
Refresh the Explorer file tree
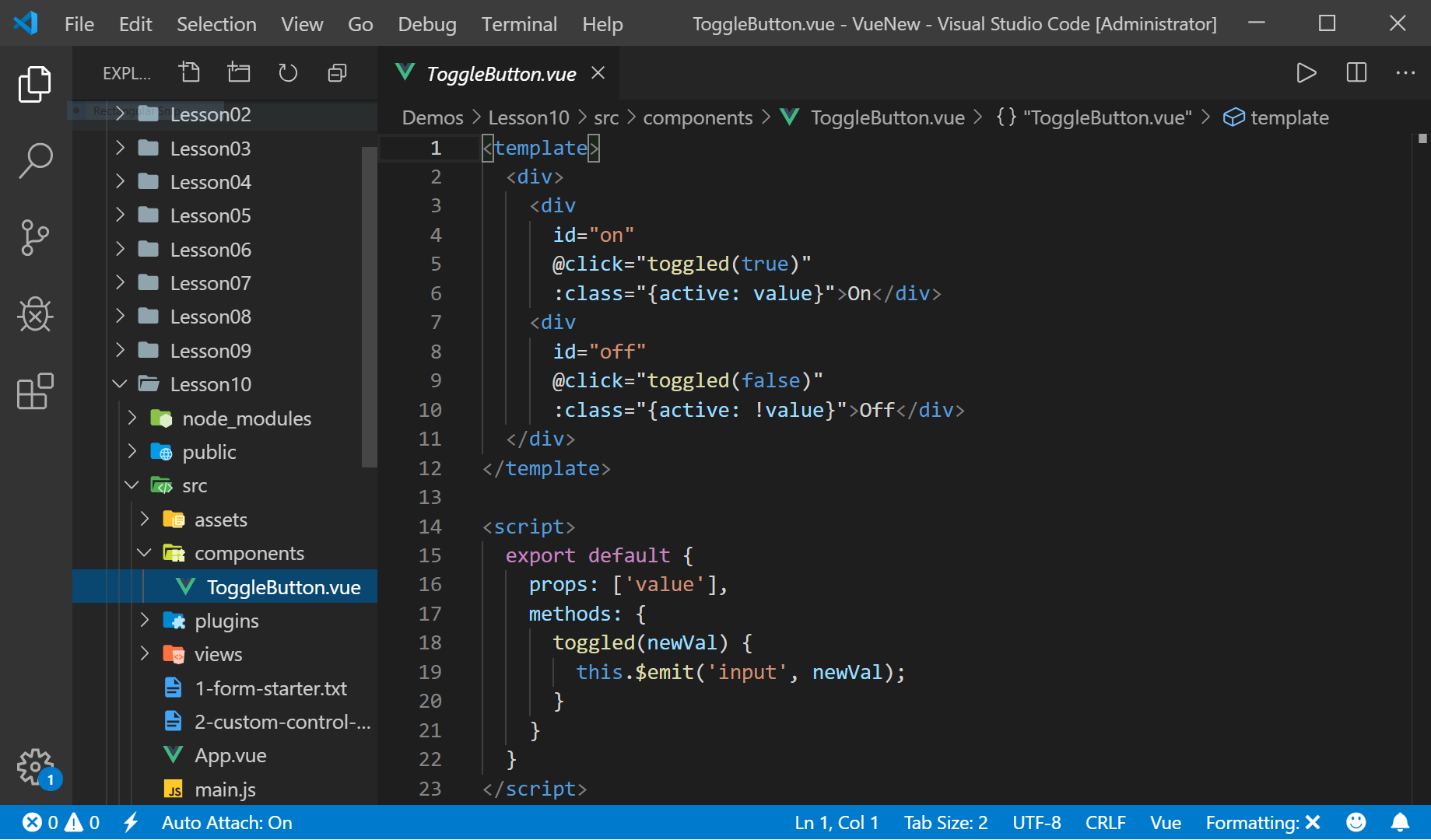click(x=287, y=72)
